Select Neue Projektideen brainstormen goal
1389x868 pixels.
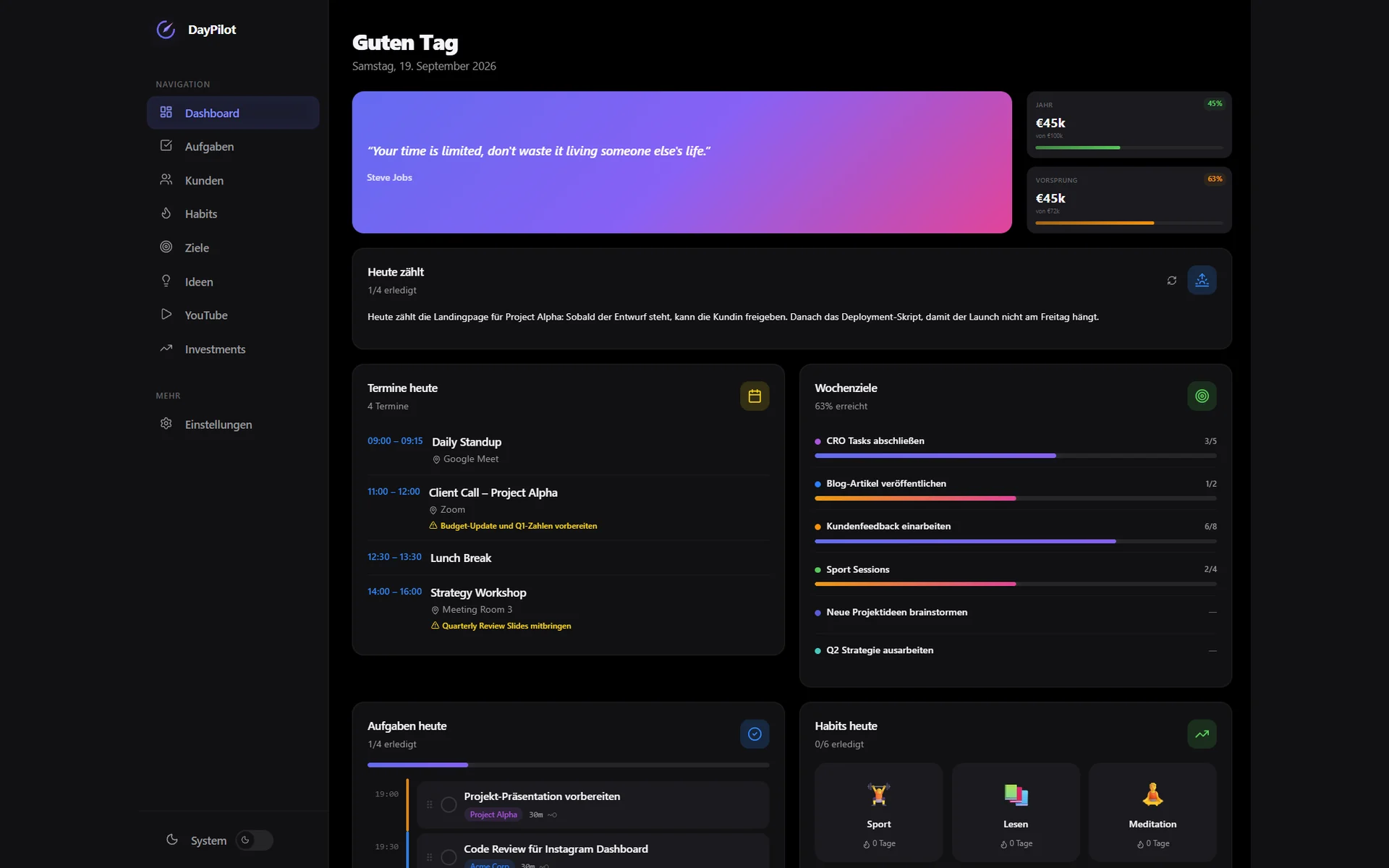pos(1016,612)
